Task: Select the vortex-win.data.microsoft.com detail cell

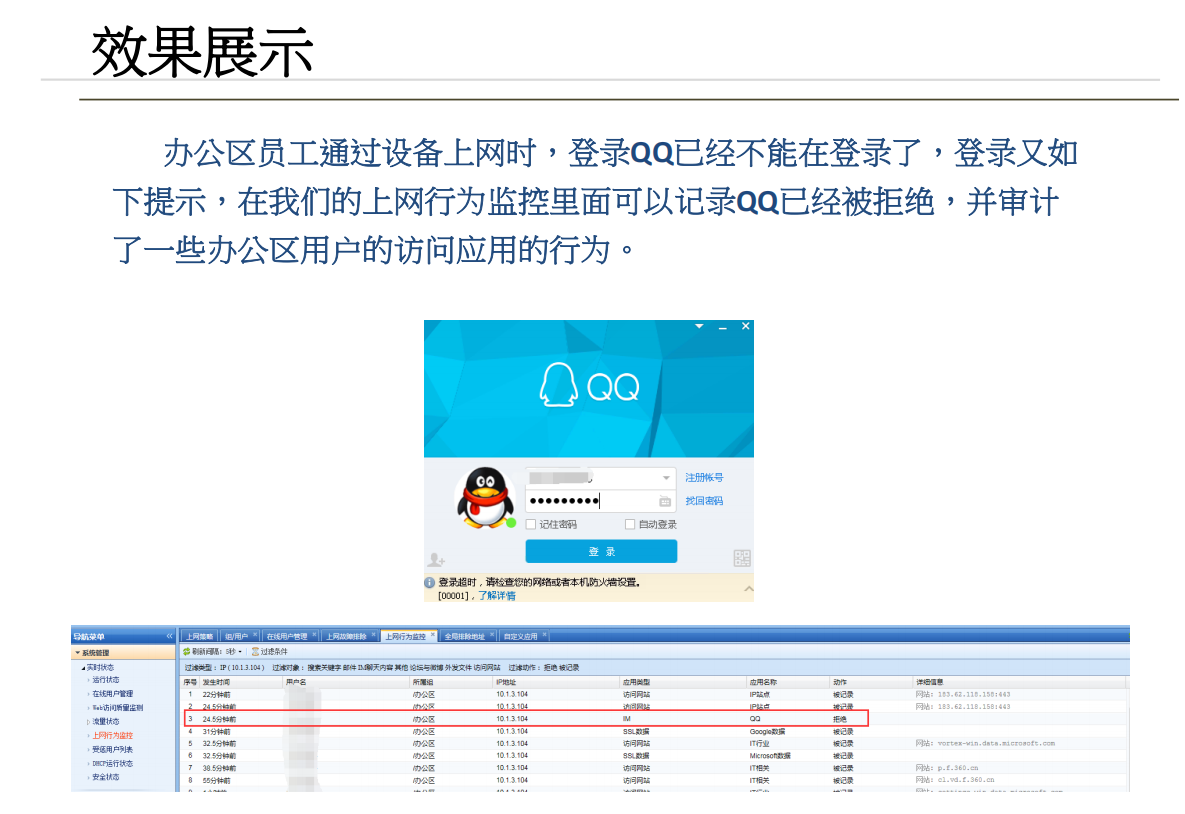Action: (985, 744)
